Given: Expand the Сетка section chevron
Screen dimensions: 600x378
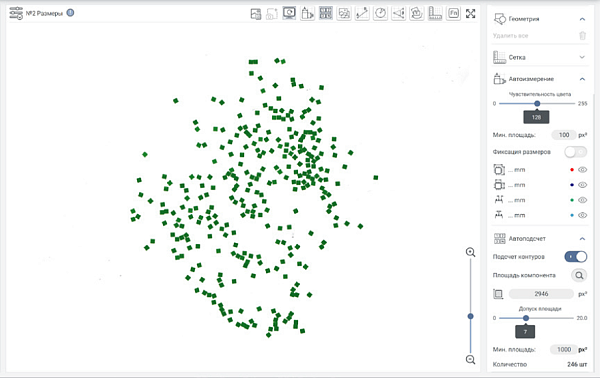Looking at the screenshot, I should pos(582,57).
